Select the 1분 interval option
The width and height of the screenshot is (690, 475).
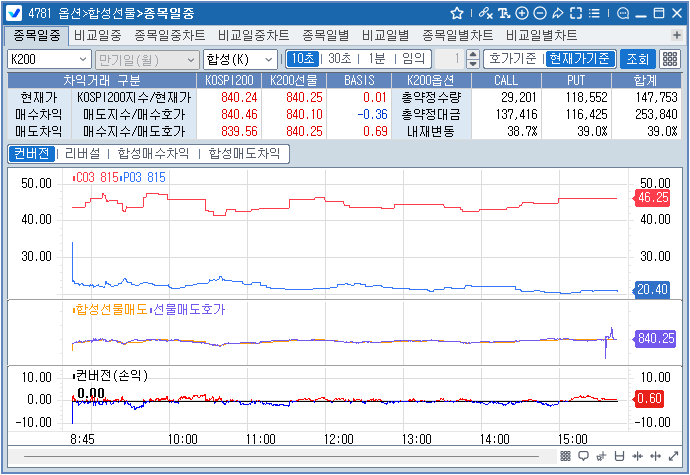(x=377, y=58)
